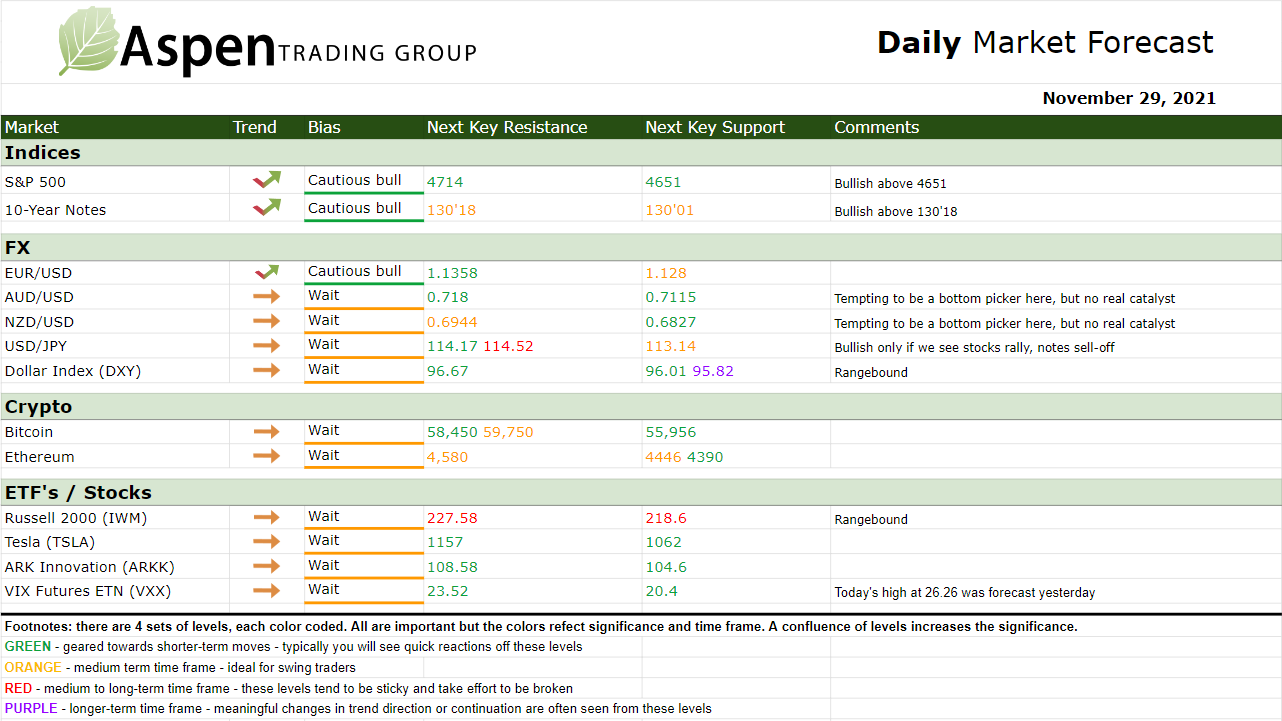Click the Tesla trend arrow icon

[x=267, y=542]
